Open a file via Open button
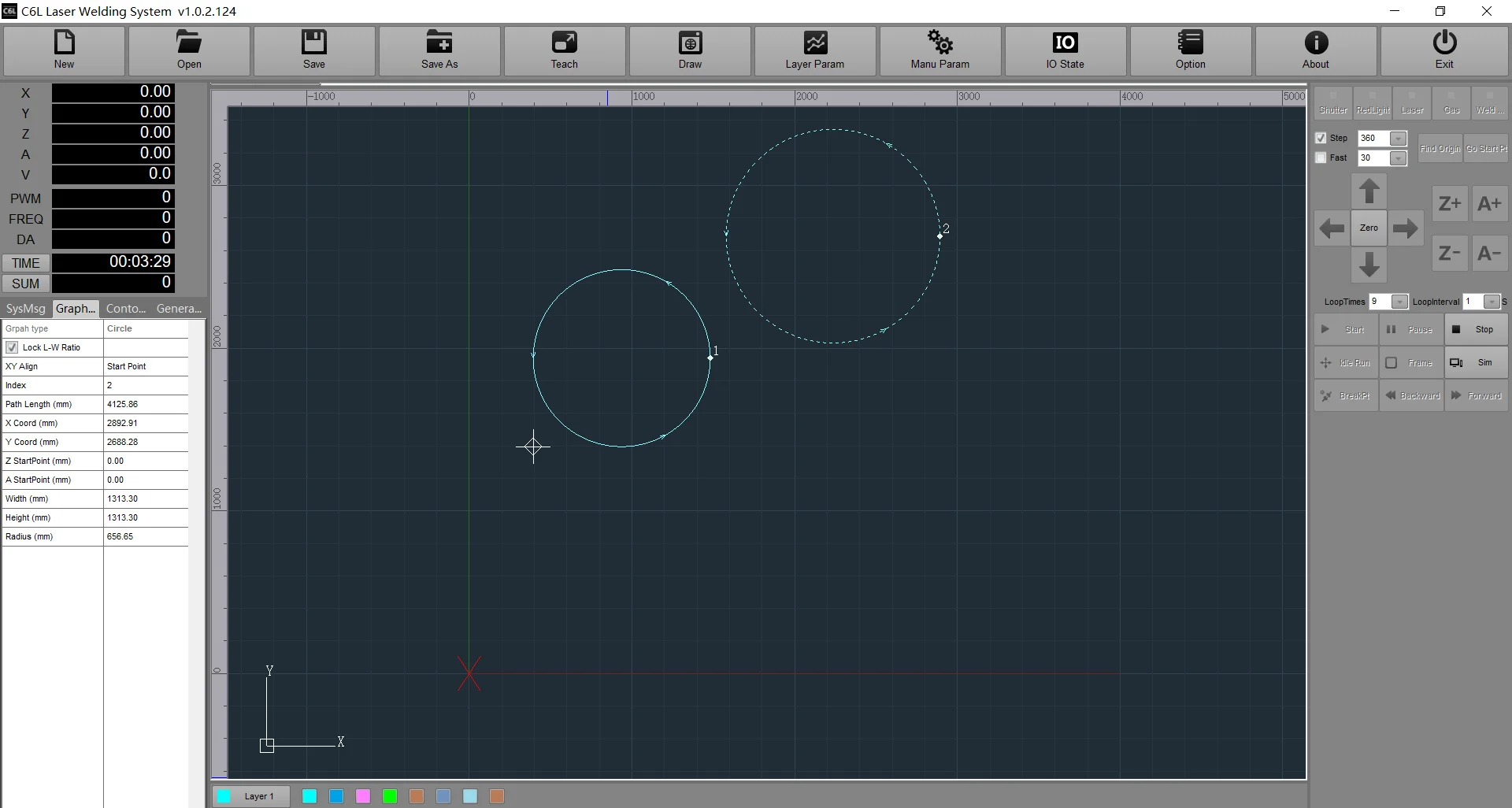The width and height of the screenshot is (1512, 808). click(189, 50)
